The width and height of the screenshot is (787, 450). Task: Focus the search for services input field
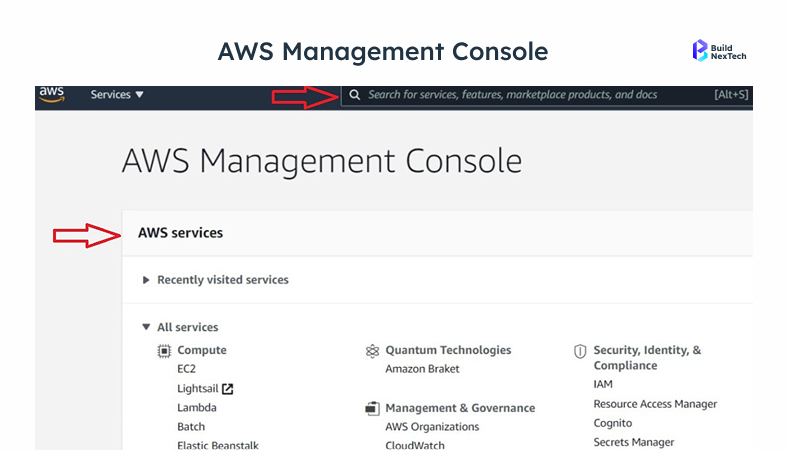547,95
